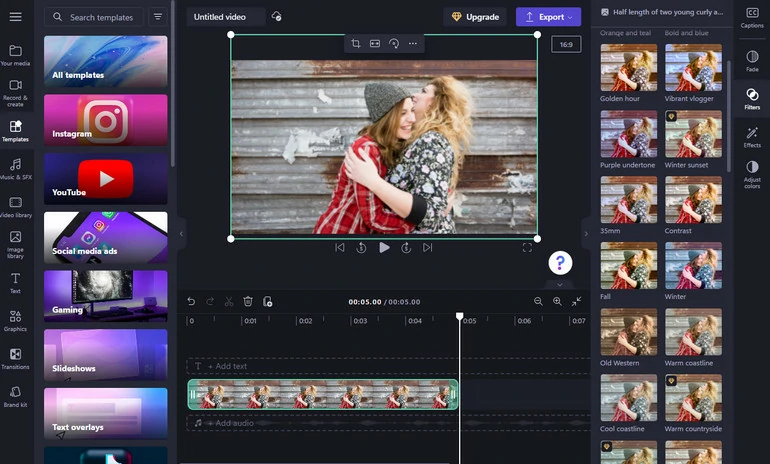Image resolution: width=770 pixels, height=464 pixels.
Task: Skip to the start of video
Action: [340, 248]
